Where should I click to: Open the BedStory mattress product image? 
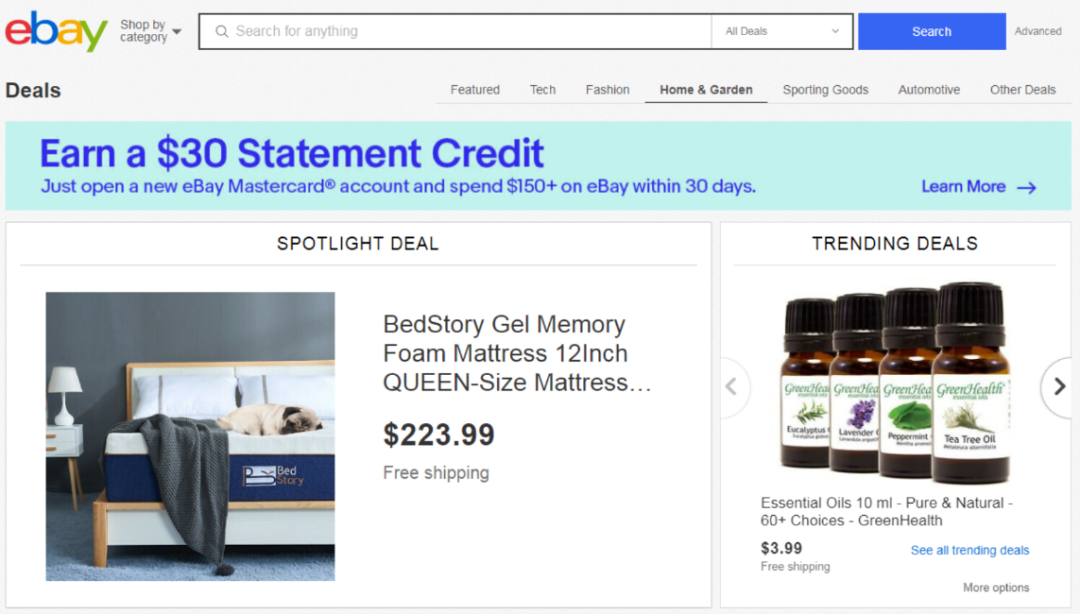190,436
